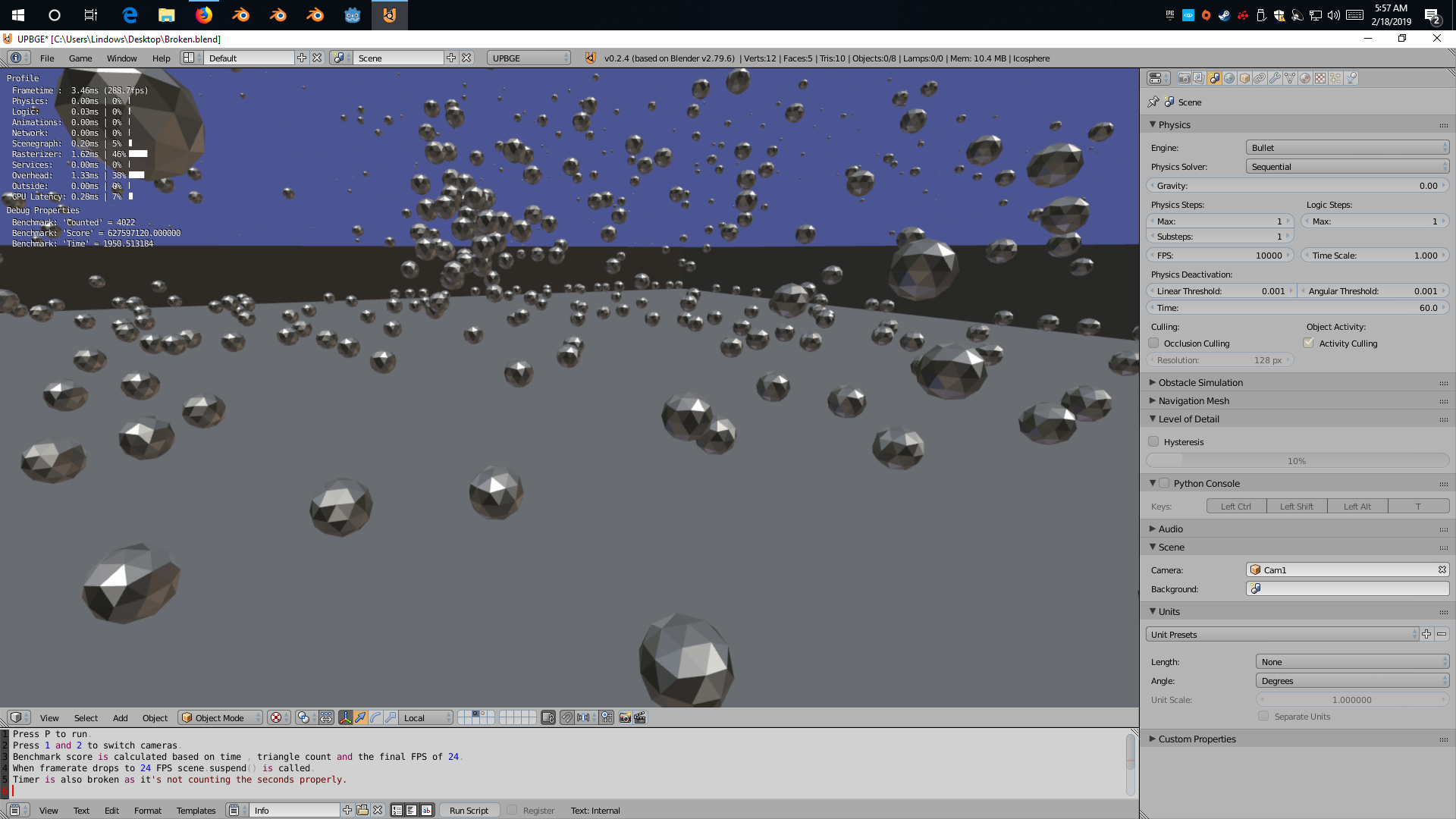Toggle syntax highlighting in the text editor

coord(426,809)
